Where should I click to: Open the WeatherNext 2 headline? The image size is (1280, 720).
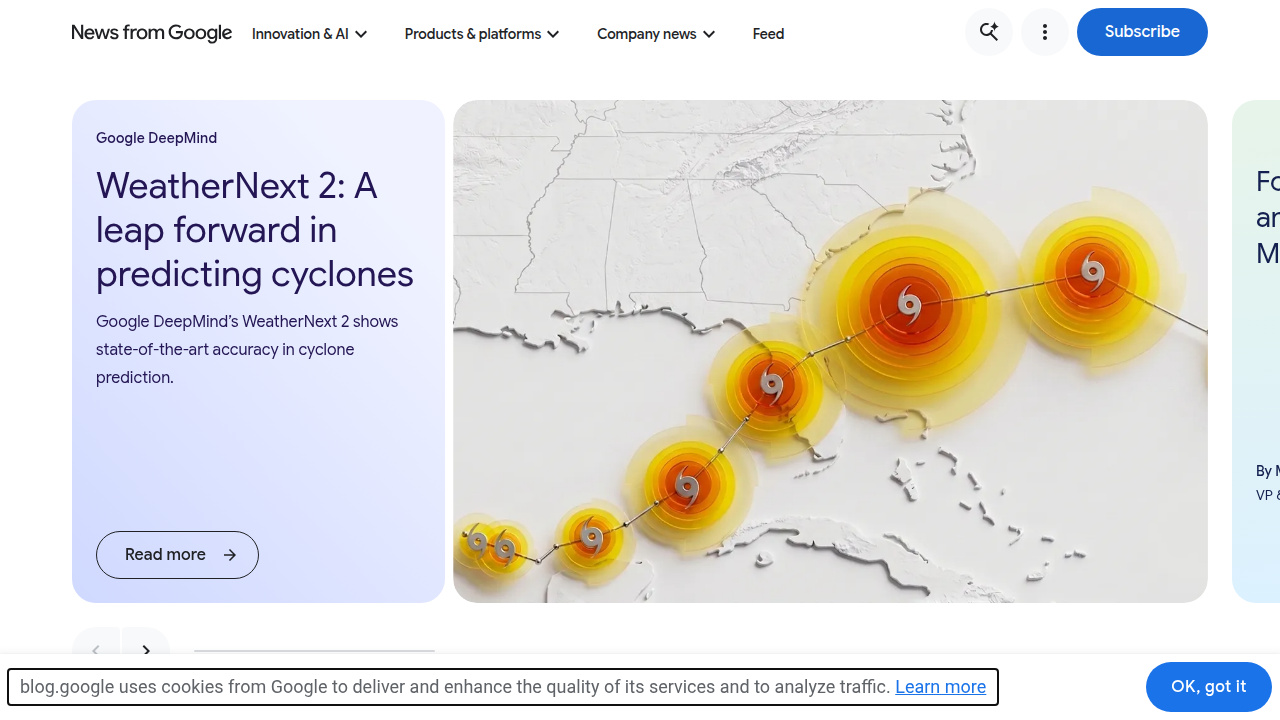(255, 230)
